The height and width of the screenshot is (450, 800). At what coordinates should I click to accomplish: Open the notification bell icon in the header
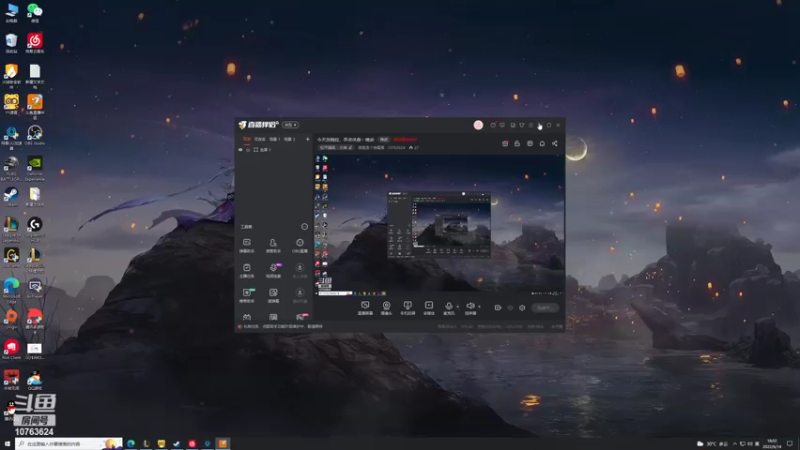click(542, 143)
